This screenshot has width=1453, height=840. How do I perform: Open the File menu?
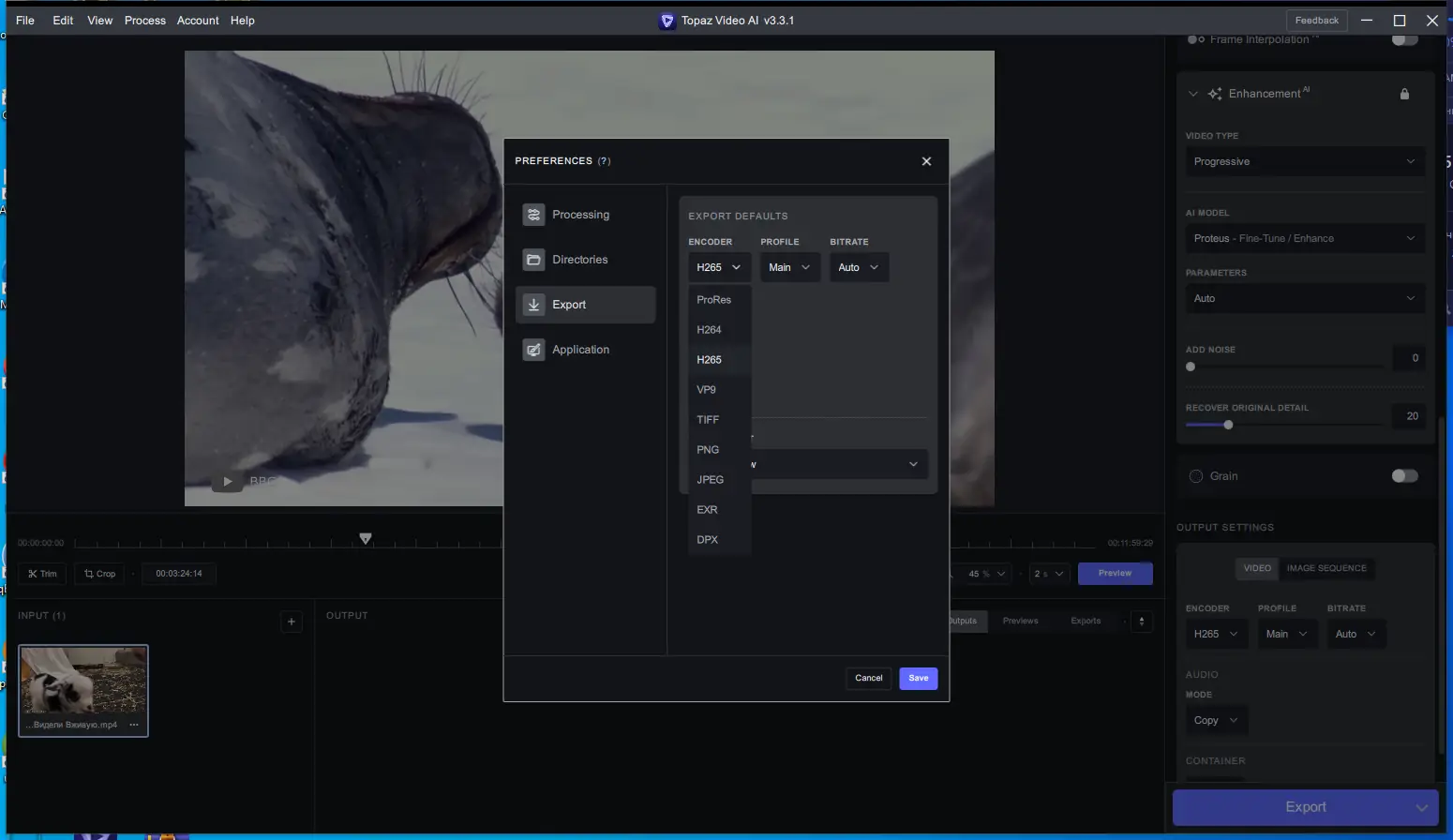point(25,21)
